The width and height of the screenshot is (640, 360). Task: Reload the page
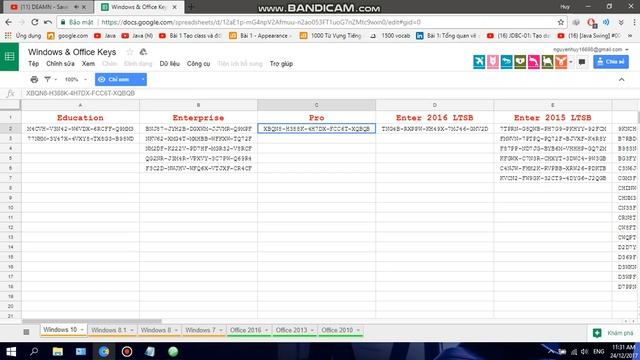tap(35, 22)
